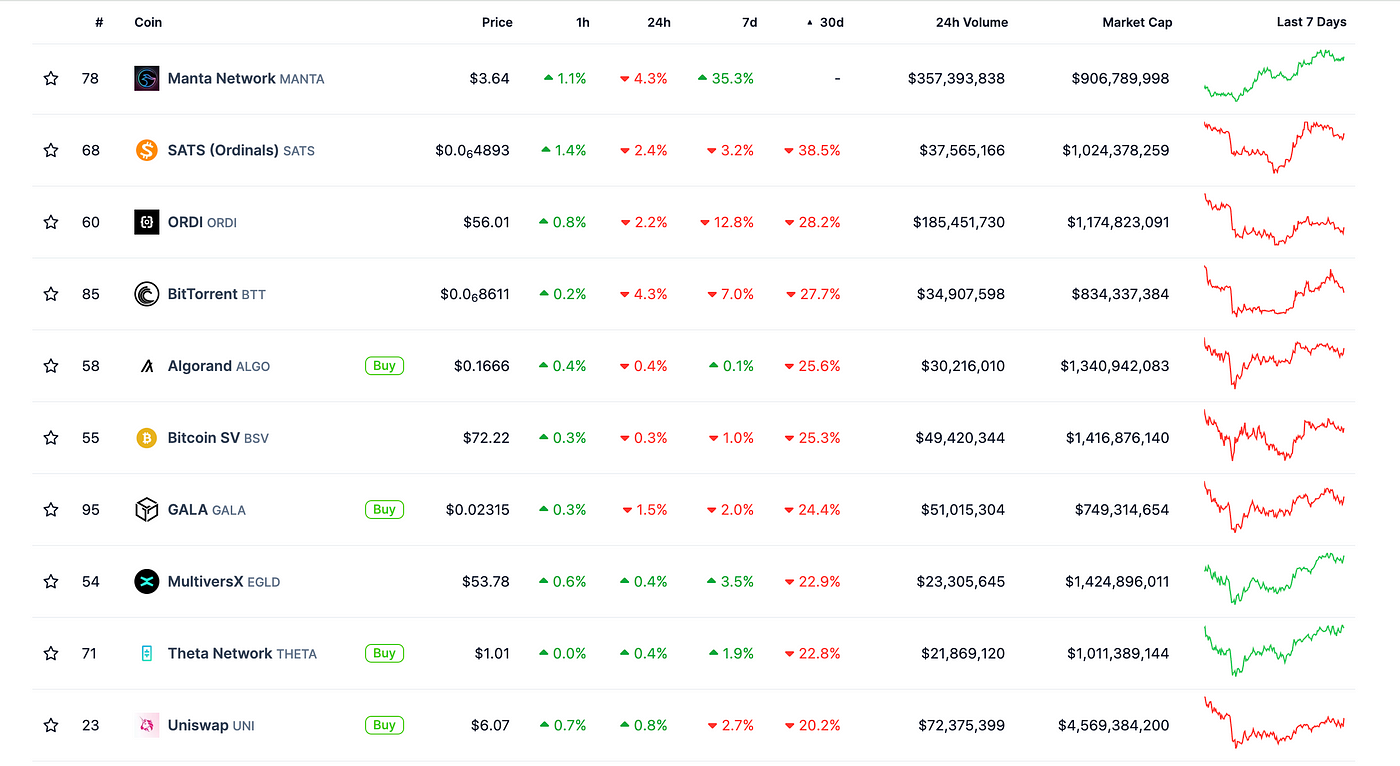Open the MultiversX EGLD link
The image size is (1400, 766).
(x=224, y=581)
